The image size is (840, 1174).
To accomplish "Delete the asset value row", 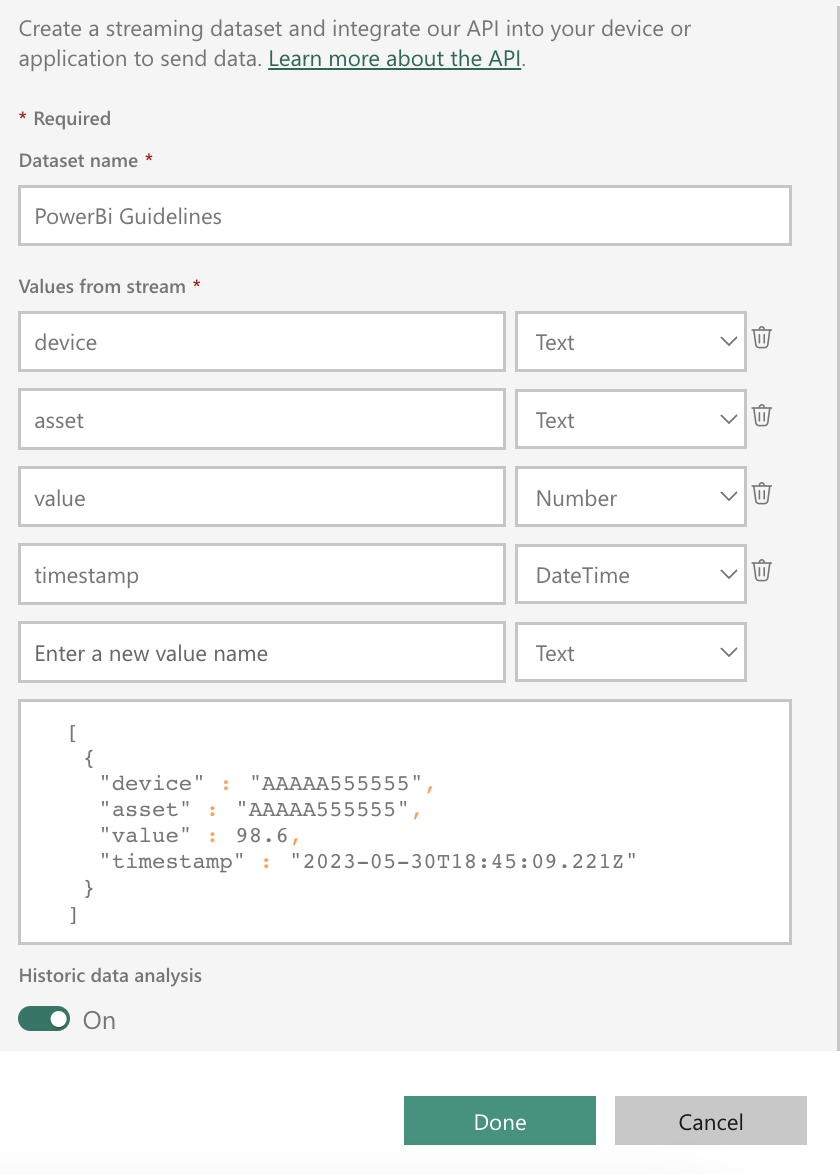I will click(762, 416).
